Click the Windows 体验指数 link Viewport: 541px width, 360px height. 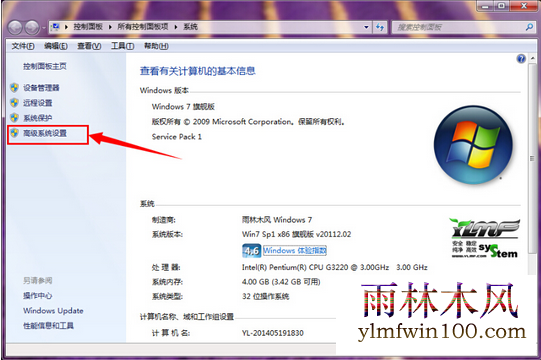[x=295, y=250]
